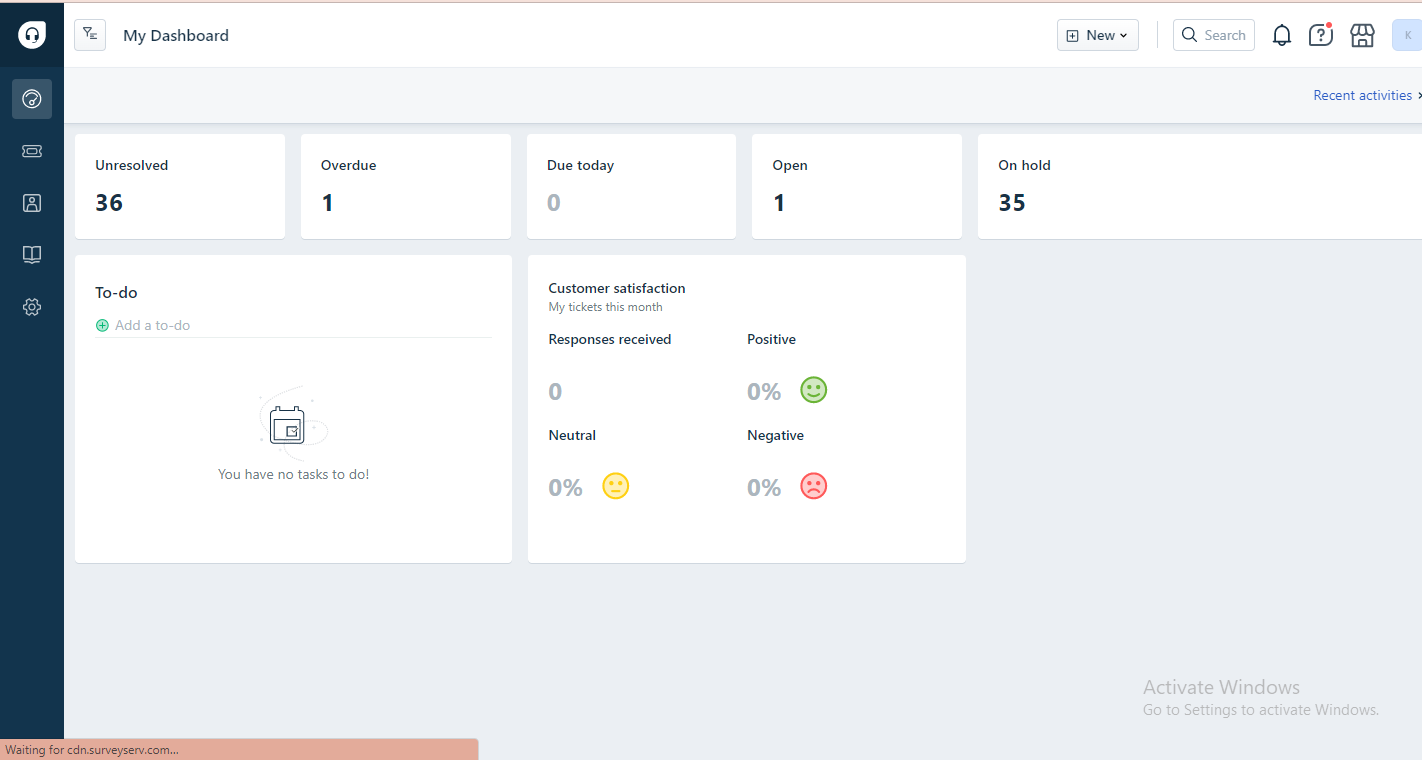Open the Unresolved tickets card
1422x760 pixels.
coord(180,187)
